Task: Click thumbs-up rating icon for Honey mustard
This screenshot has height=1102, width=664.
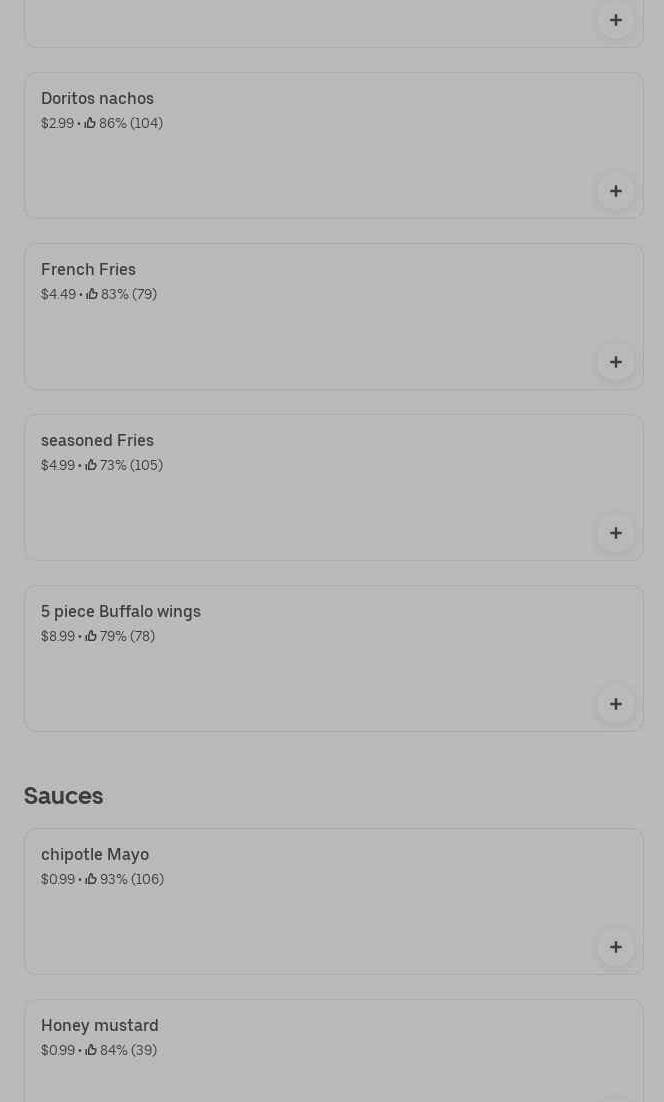Action: (x=91, y=1050)
